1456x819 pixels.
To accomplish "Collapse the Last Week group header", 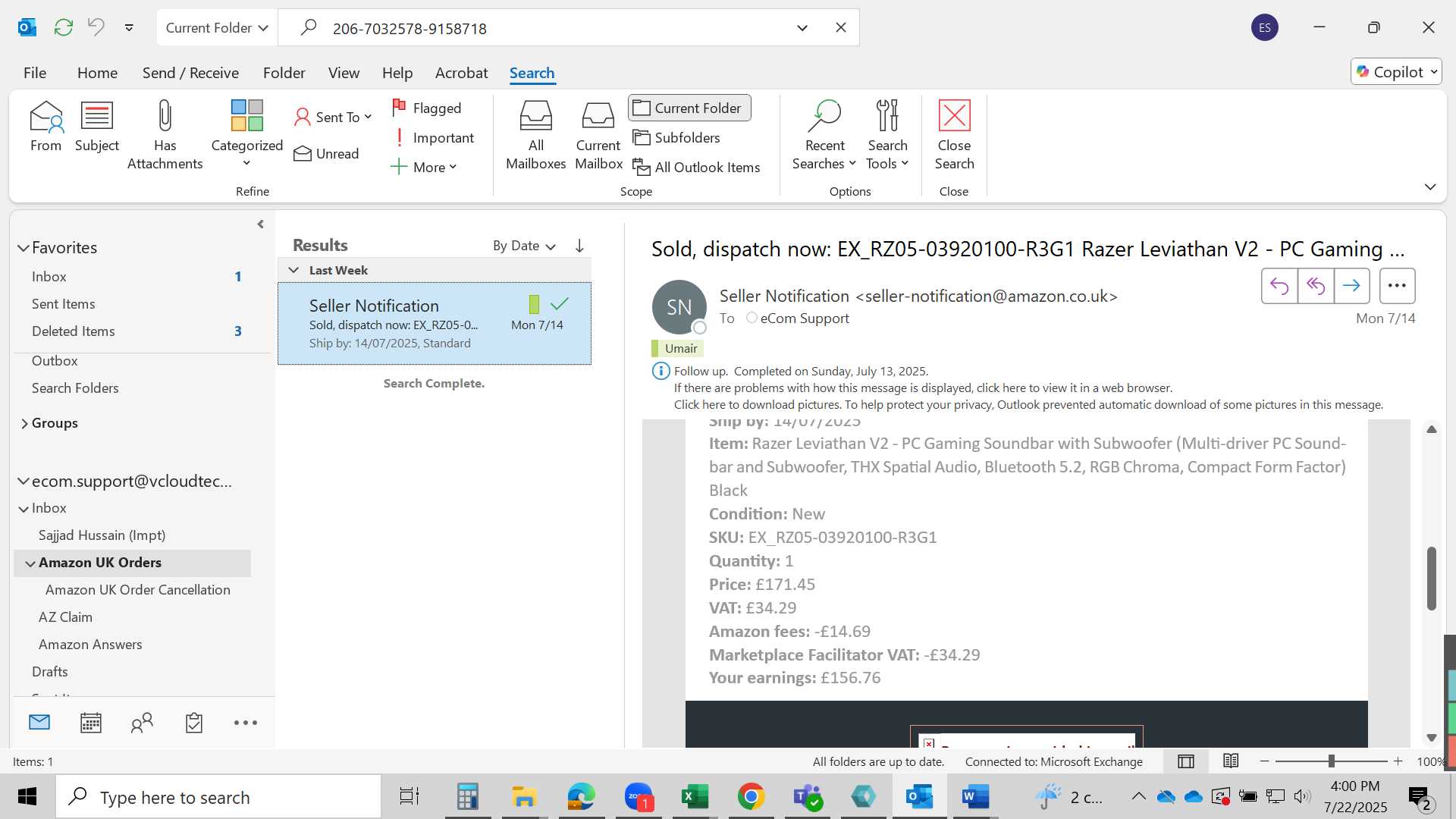I will click(293, 270).
